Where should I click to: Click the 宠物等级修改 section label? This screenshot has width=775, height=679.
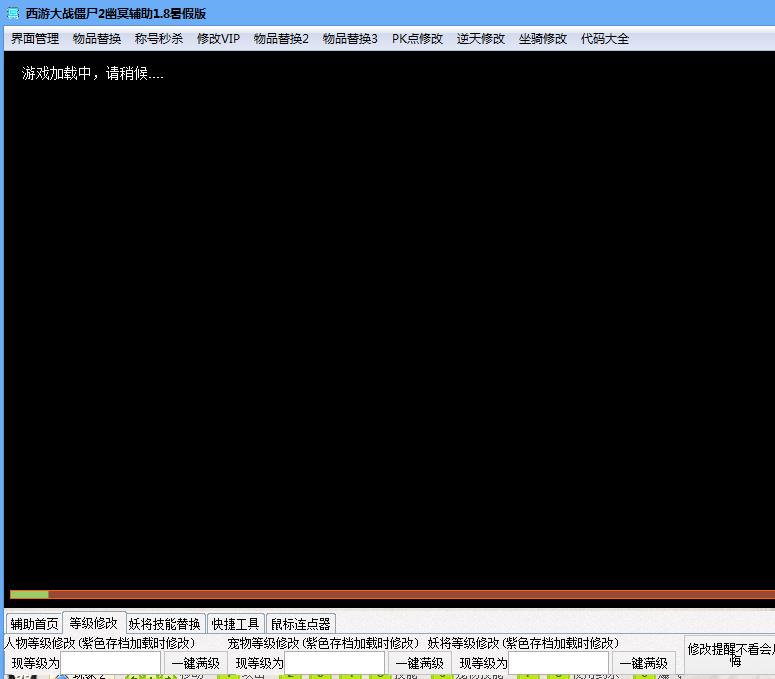(x=323, y=643)
